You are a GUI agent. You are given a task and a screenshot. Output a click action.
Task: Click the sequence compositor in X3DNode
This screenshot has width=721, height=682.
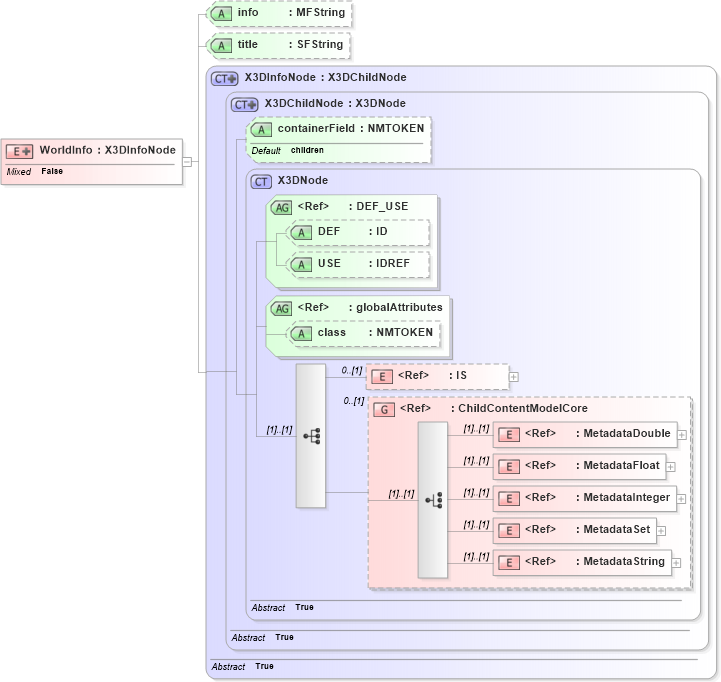pos(311,436)
